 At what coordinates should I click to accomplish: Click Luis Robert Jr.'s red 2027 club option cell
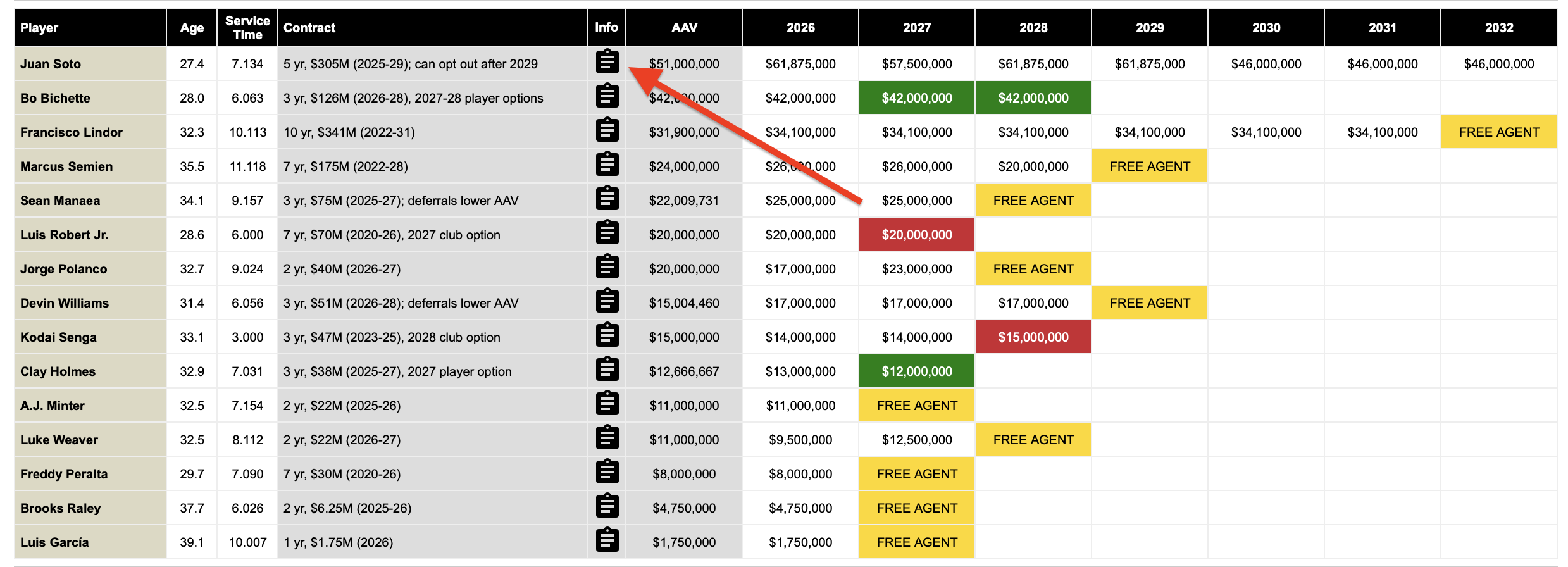point(916,235)
